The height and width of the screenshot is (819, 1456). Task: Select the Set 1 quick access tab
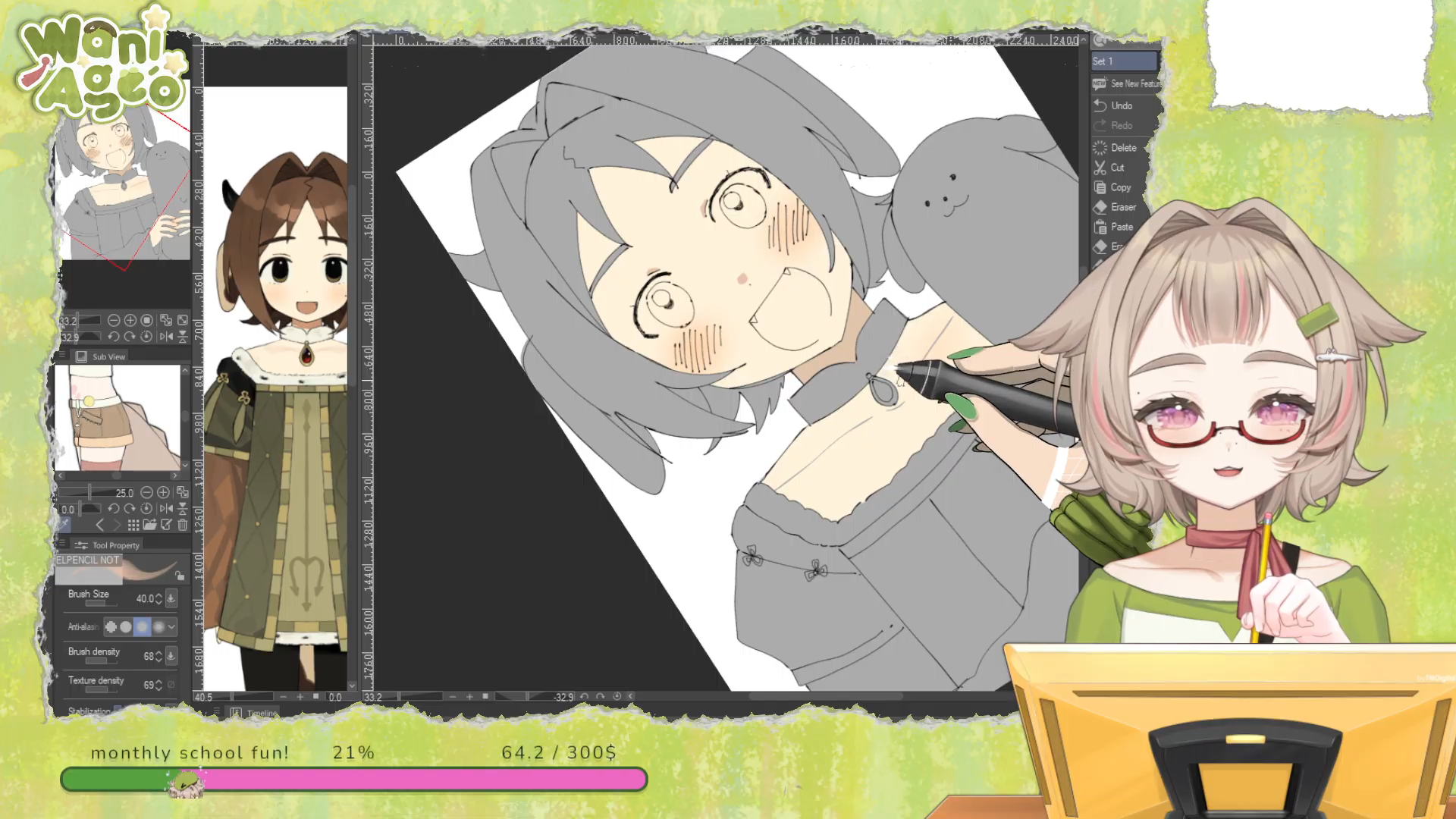1123,61
